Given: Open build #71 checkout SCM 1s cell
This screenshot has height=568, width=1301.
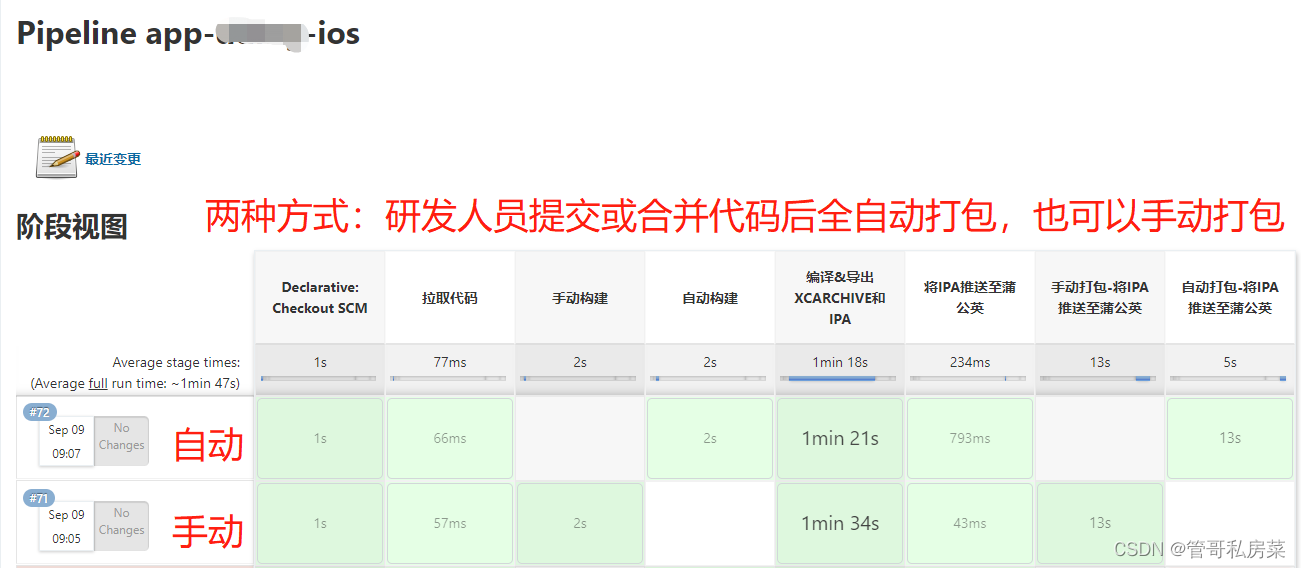Looking at the screenshot, I should [x=320, y=523].
